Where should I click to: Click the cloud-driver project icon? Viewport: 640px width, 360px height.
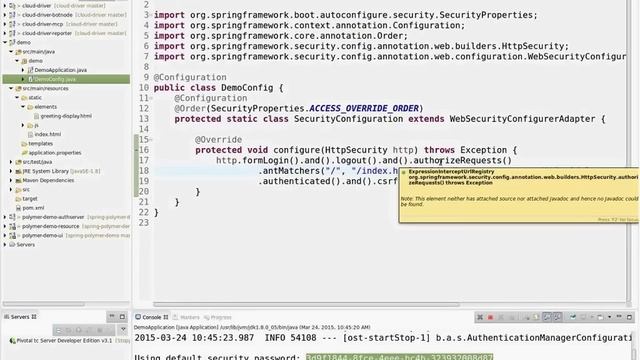(13, 6)
